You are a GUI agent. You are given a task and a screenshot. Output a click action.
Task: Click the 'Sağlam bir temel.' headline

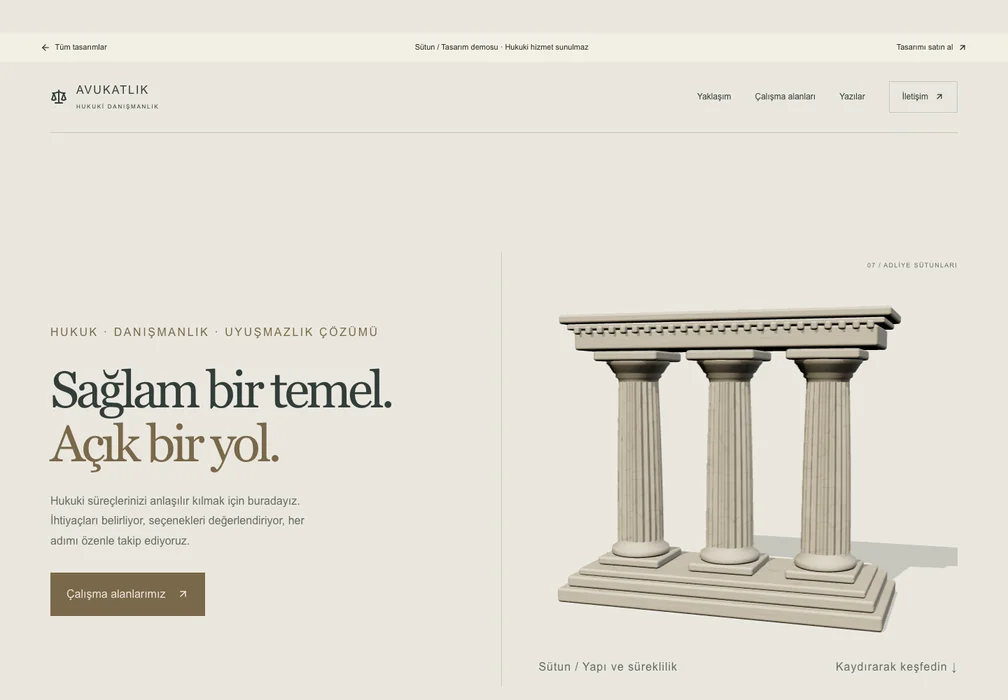click(x=221, y=390)
